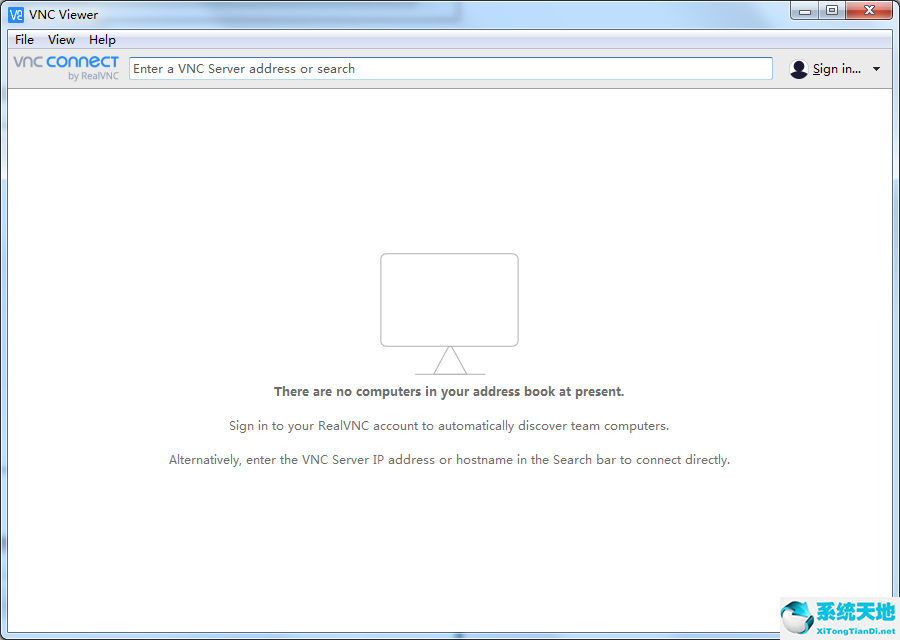Viewport: 900px width, 640px height.
Task: Focus the VNC Server address search field
Action: (450, 69)
